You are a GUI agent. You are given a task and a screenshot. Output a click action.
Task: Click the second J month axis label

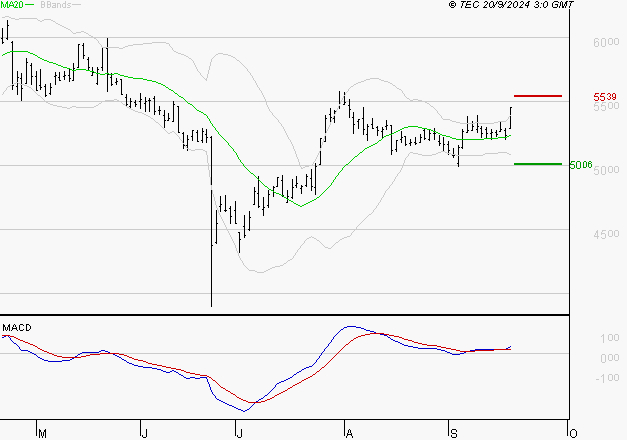click(239, 434)
